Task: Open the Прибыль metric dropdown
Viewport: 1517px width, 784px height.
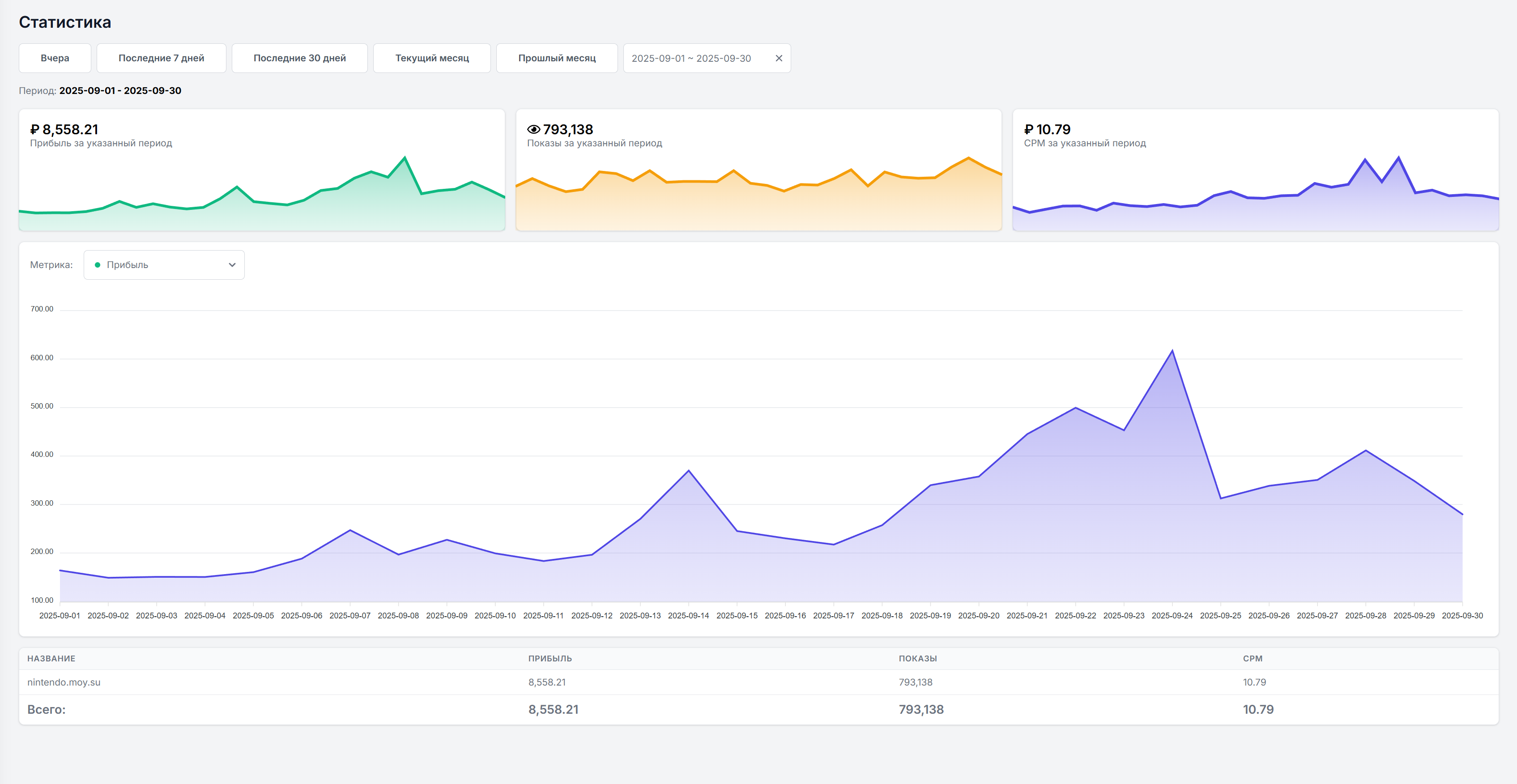Action: [x=164, y=265]
